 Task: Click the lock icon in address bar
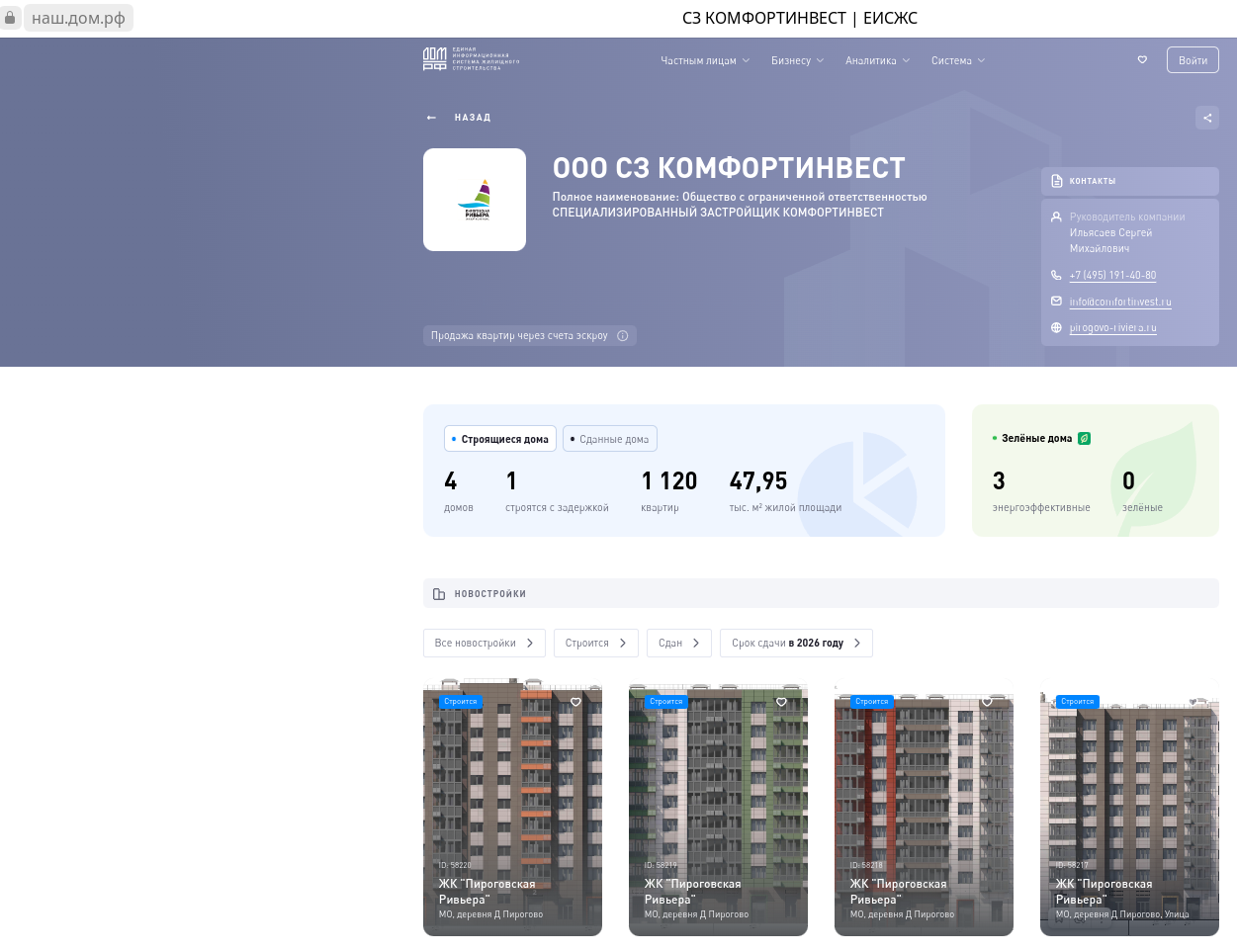tap(10, 18)
